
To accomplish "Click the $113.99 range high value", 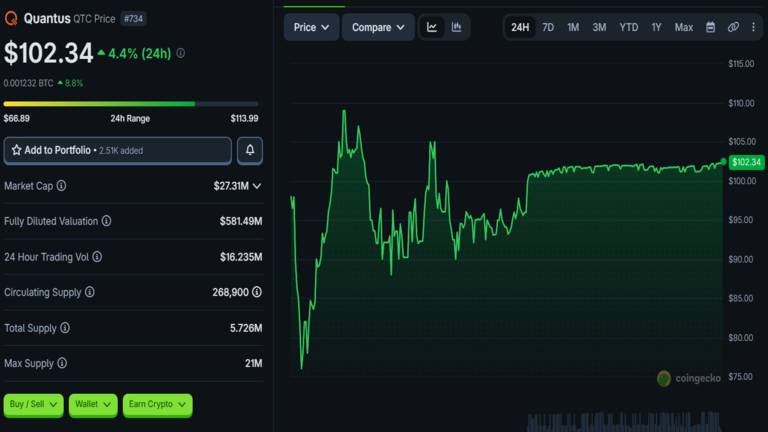I will coord(244,119).
